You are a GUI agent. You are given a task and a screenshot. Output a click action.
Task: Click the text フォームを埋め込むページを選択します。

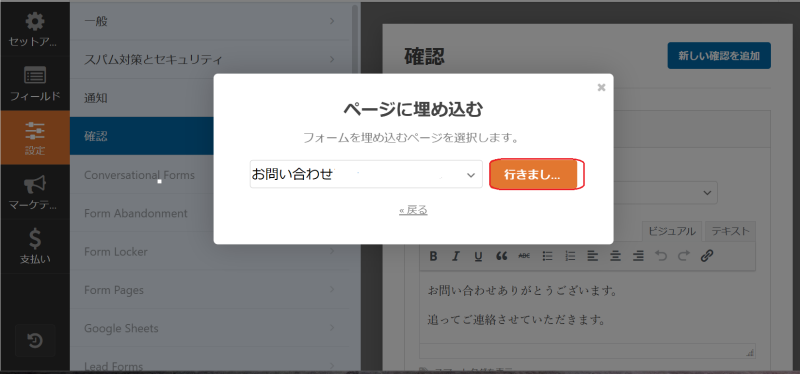(413, 138)
